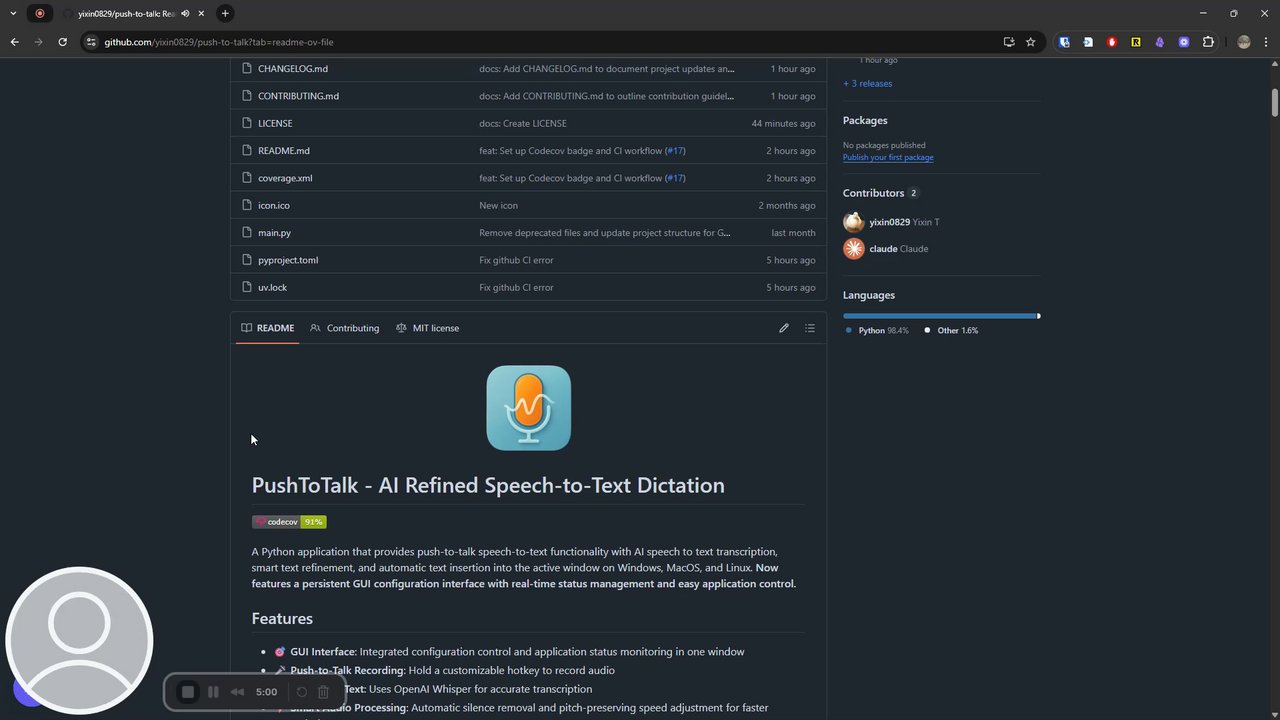This screenshot has width=1280, height=720.
Task: Click the install app icon in address bar
Action: (1009, 42)
